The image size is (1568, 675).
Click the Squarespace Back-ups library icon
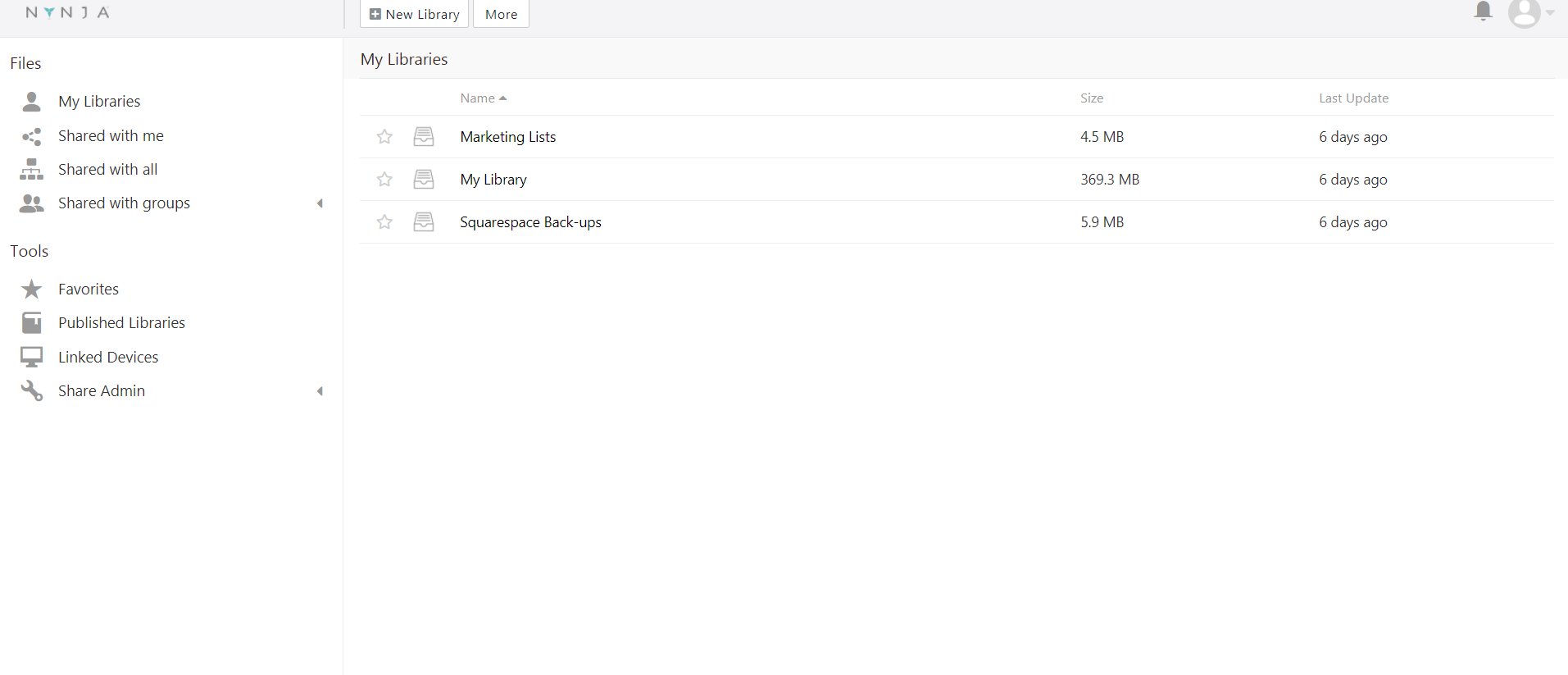tap(424, 222)
